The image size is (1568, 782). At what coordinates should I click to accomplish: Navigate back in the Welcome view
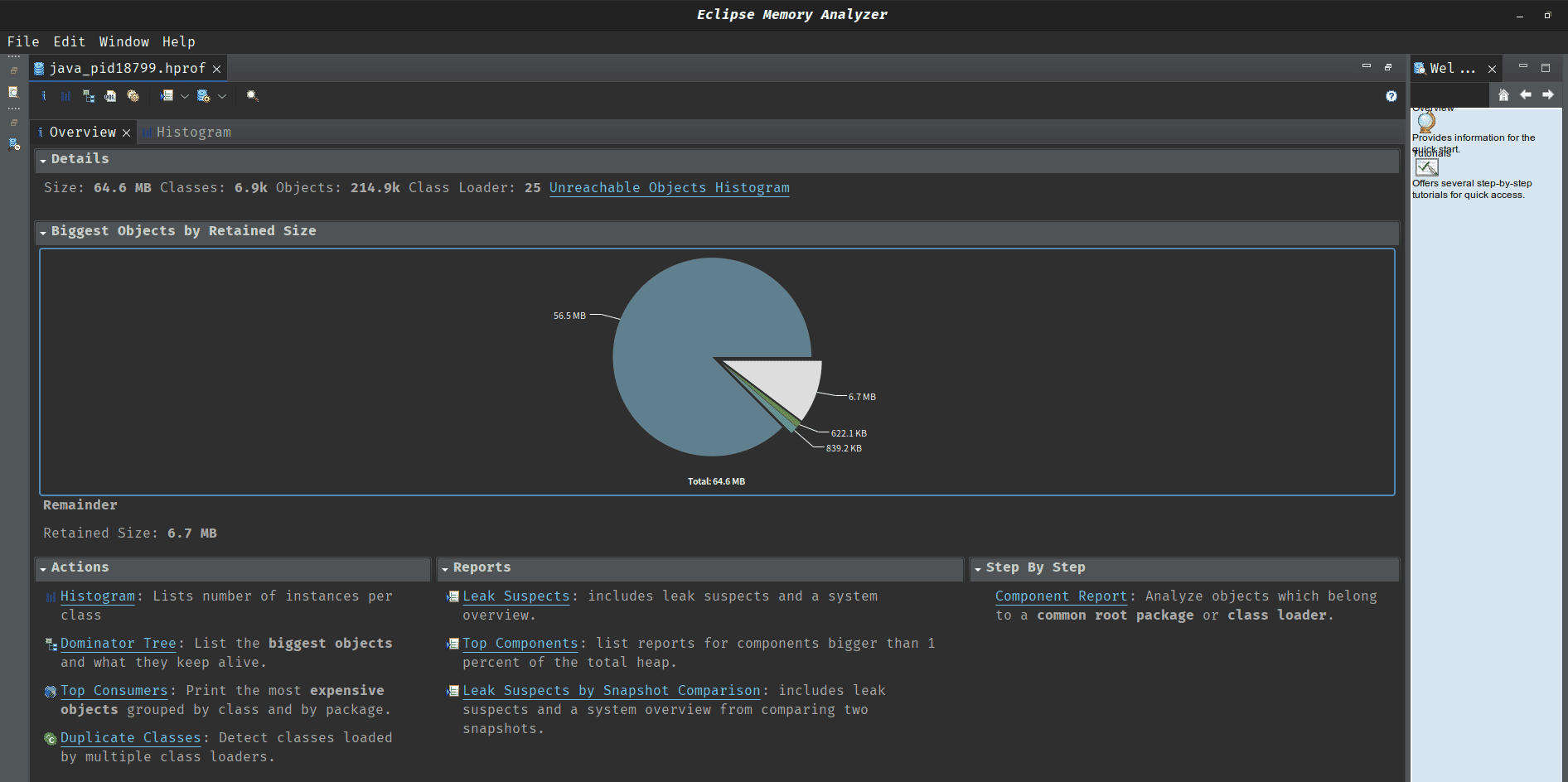pos(1526,94)
